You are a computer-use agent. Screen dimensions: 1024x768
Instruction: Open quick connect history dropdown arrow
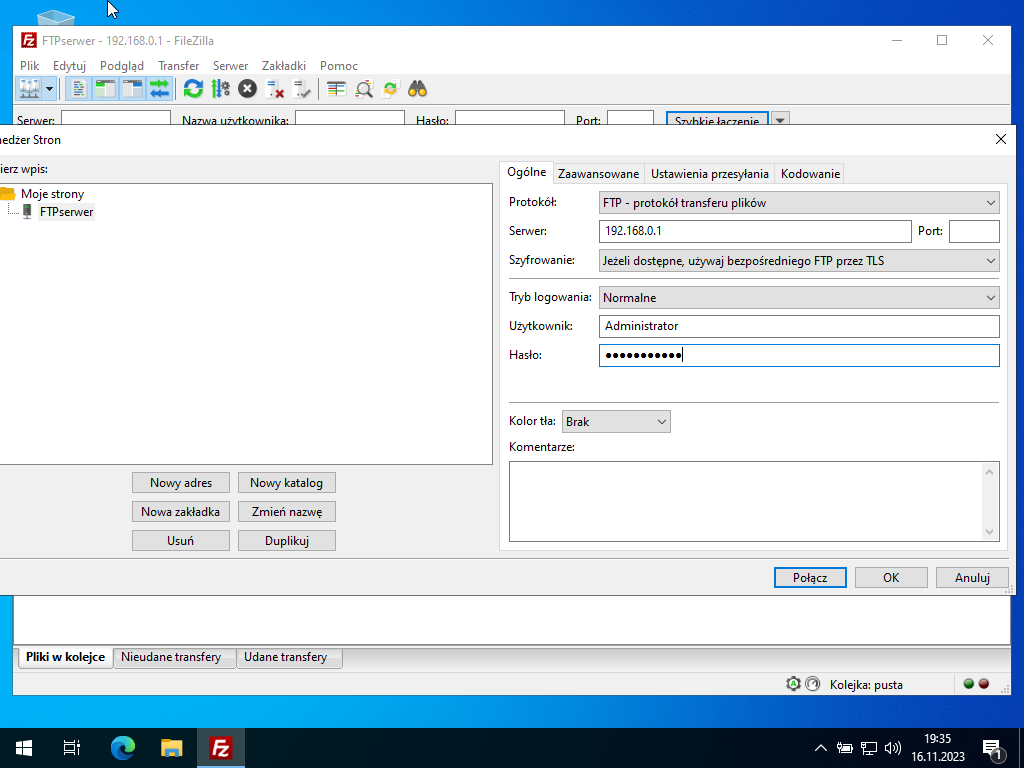pos(780,118)
